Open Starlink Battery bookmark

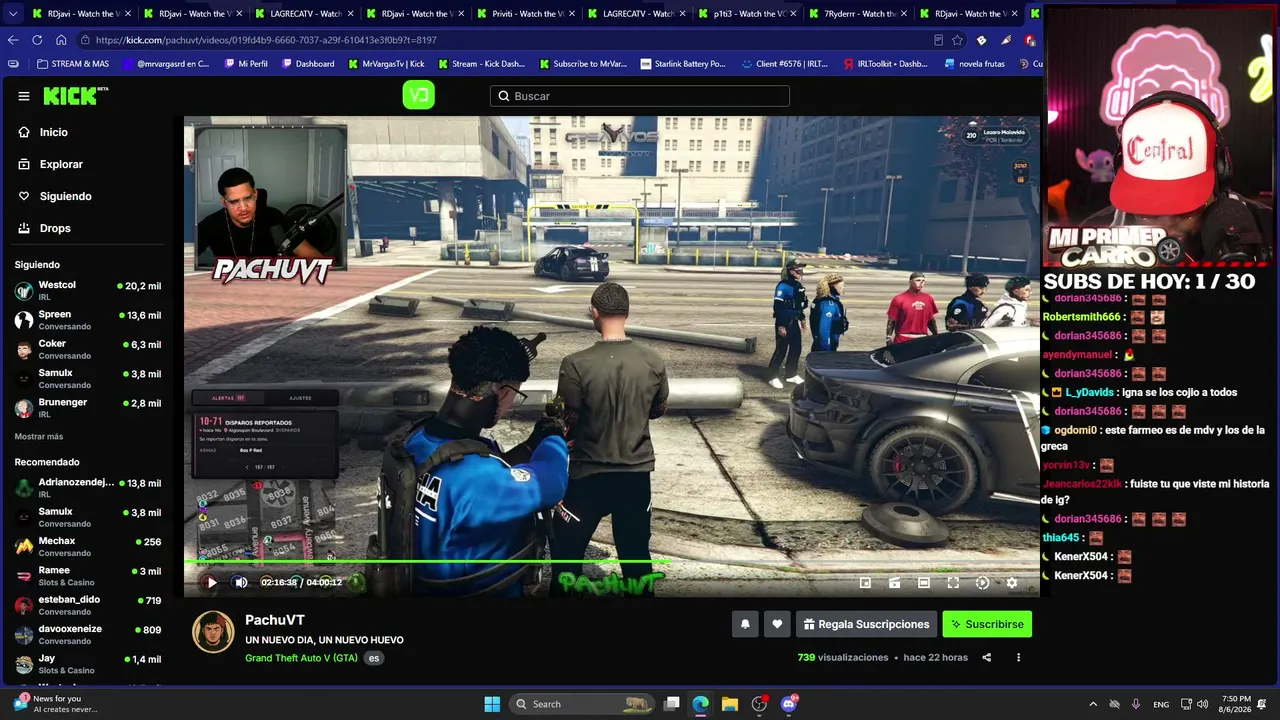[683, 64]
